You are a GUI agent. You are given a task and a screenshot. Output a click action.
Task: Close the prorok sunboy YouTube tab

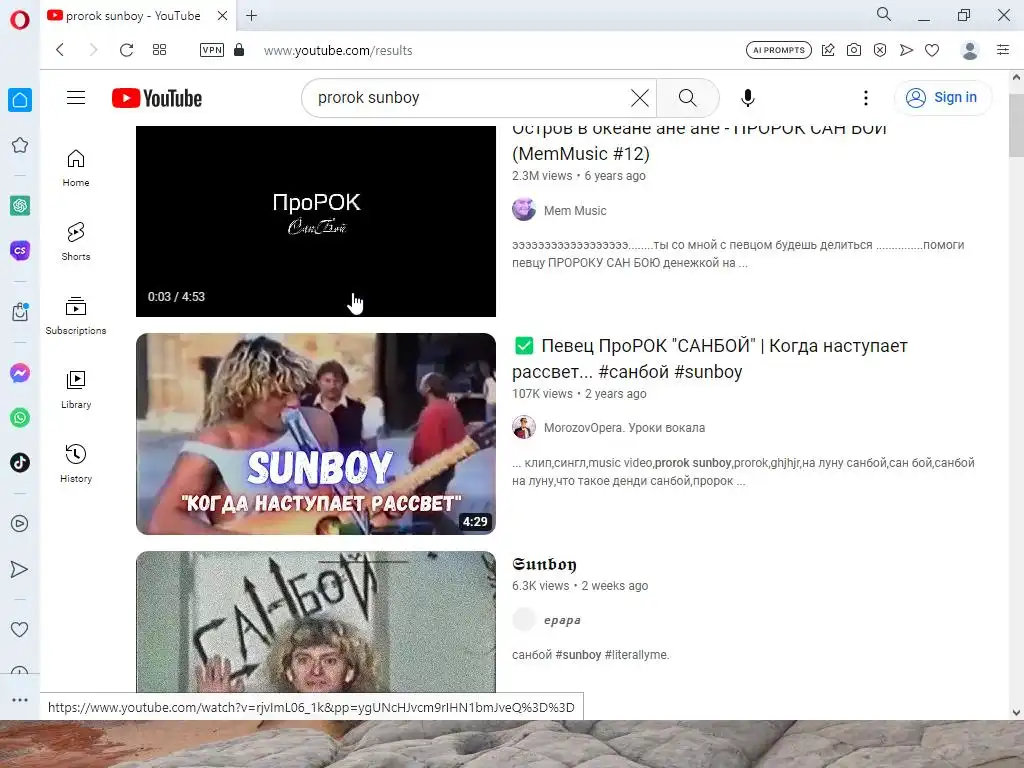coord(223,16)
